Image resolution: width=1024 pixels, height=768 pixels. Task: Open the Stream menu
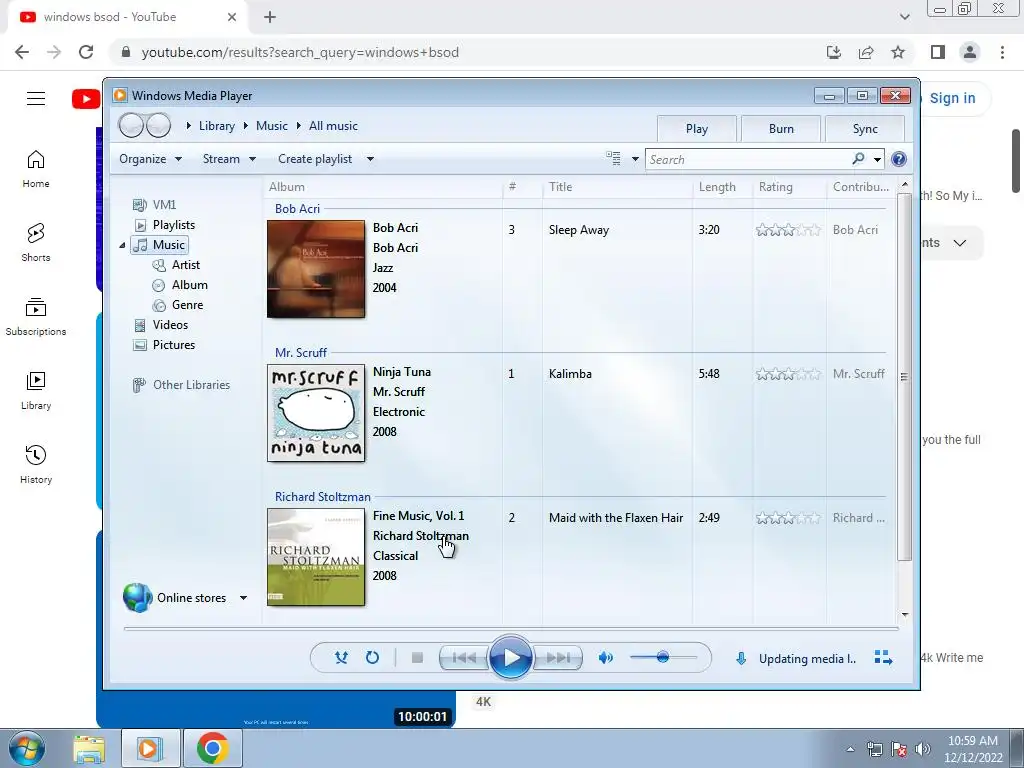tap(229, 159)
